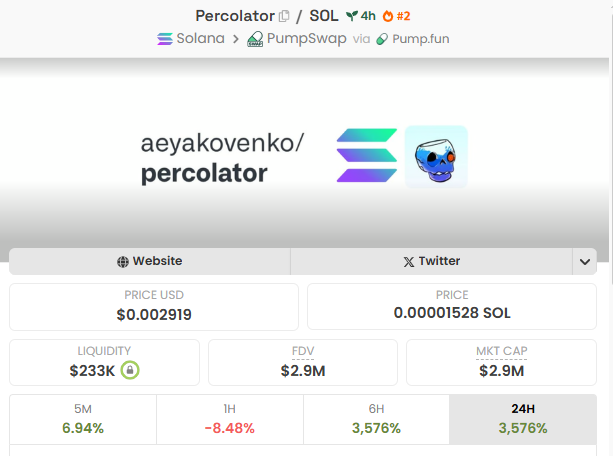
Task: Click the blue skull token image
Action: pyautogui.click(x=436, y=157)
